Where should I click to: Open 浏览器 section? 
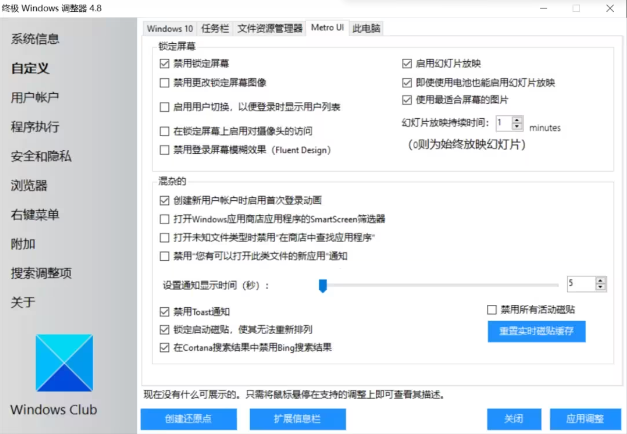point(29,186)
